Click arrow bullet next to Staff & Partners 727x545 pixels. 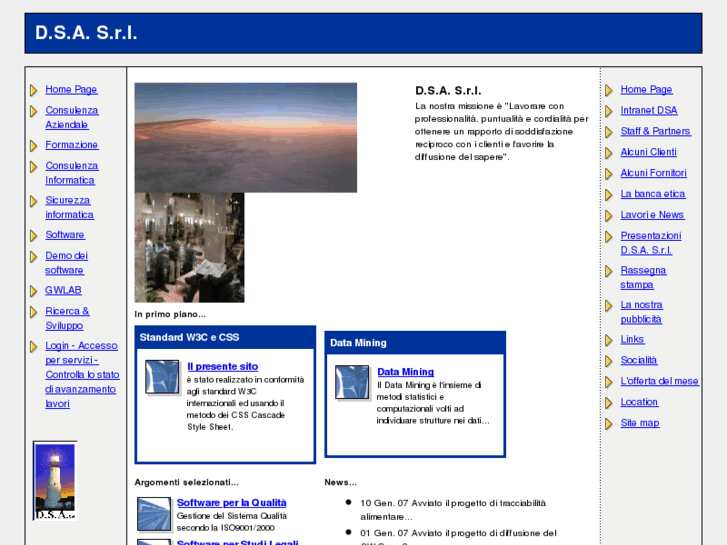609,132
